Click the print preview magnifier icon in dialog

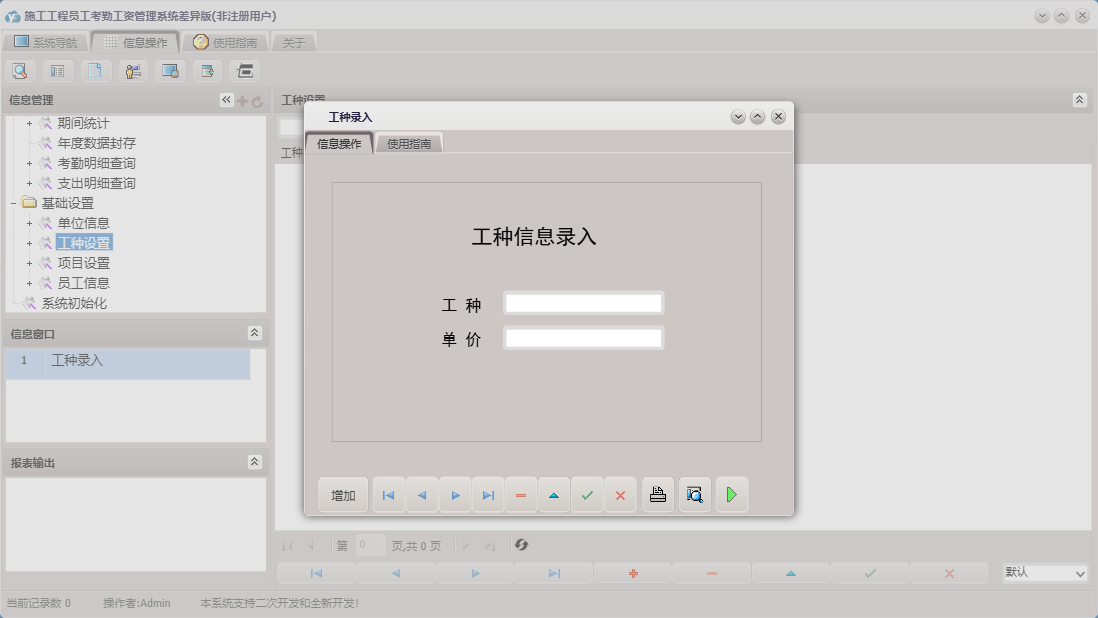[x=695, y=495]
